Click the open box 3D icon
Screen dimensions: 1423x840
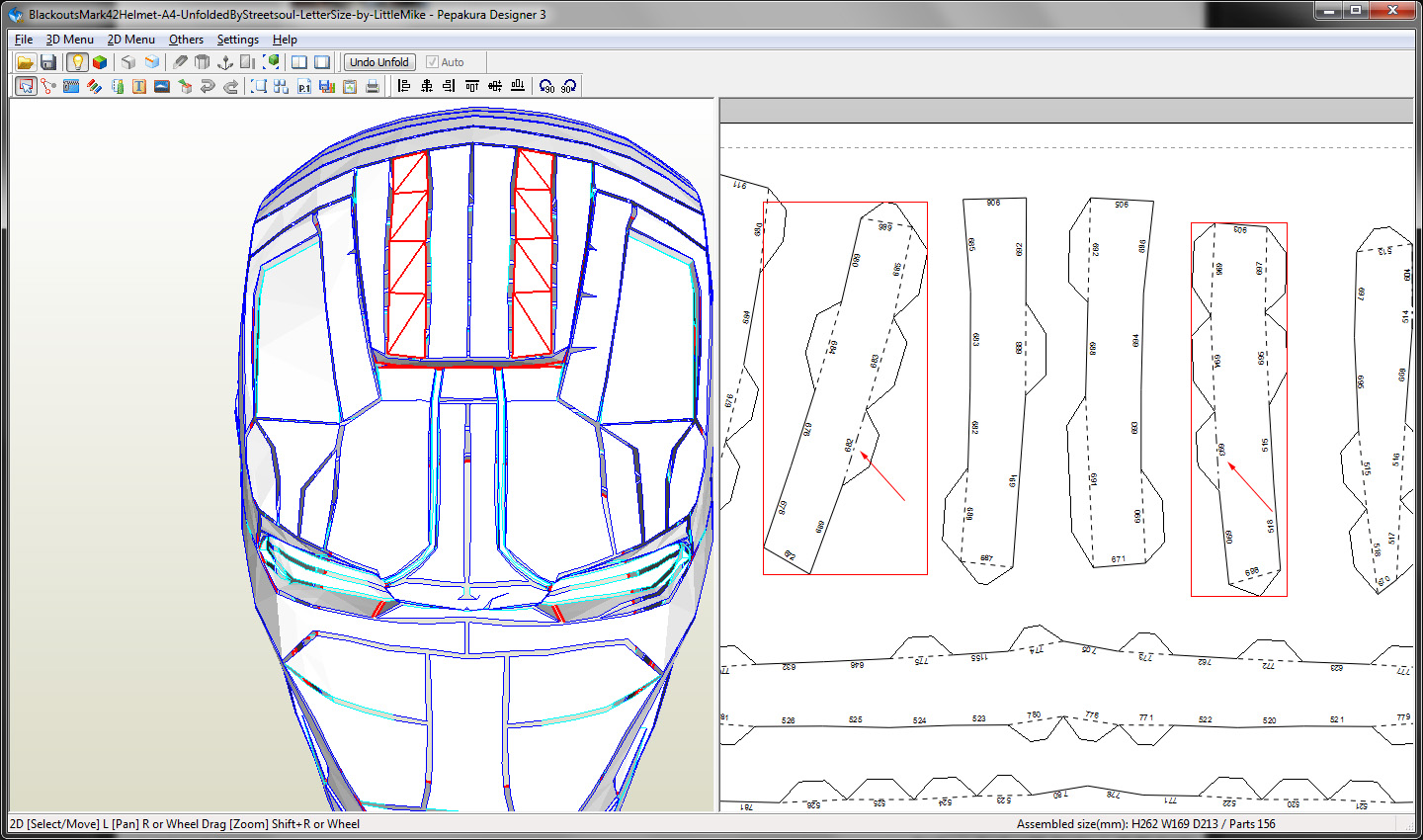pos(185,86)
